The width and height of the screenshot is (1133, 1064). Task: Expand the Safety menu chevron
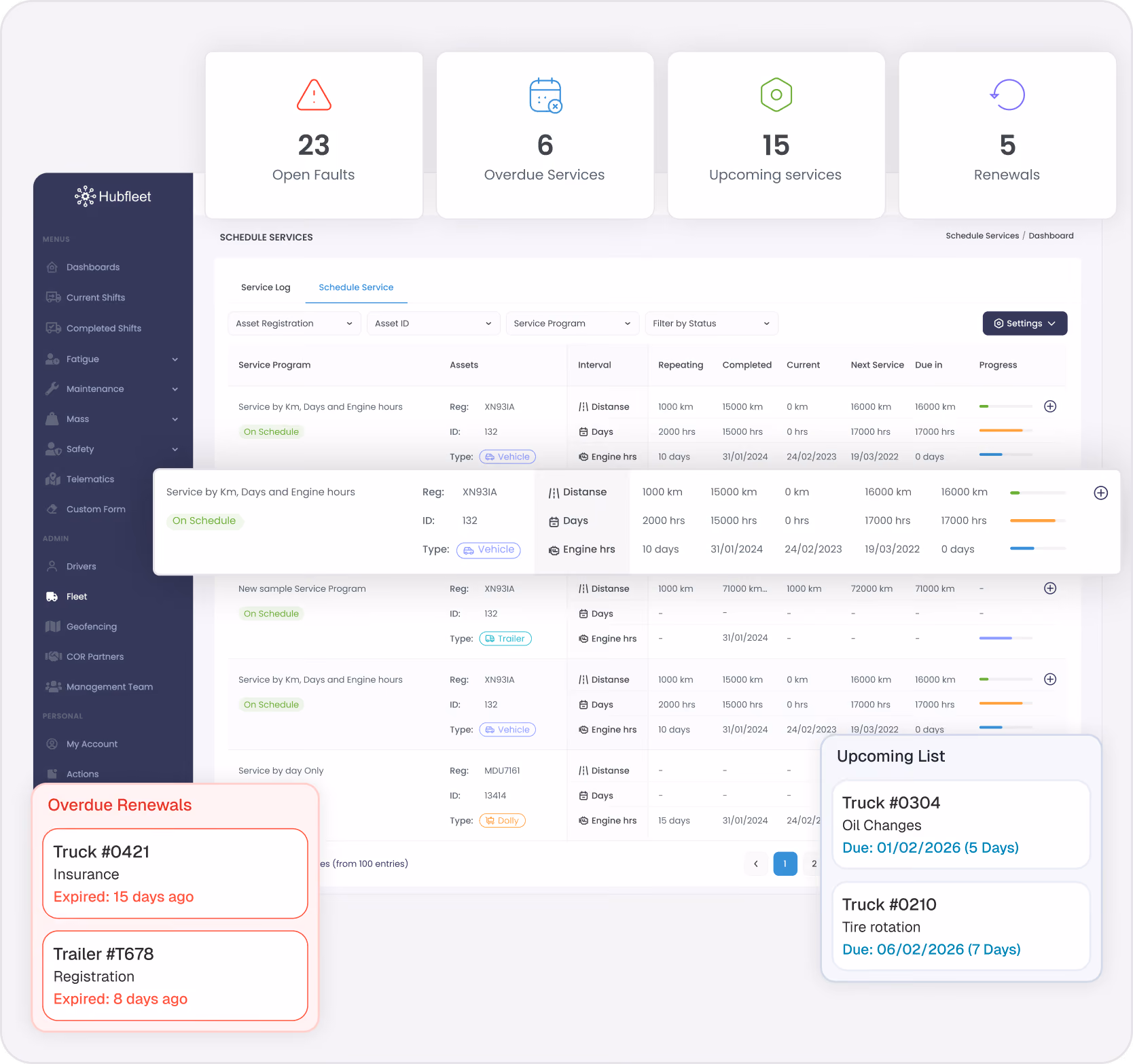[175, 449]
